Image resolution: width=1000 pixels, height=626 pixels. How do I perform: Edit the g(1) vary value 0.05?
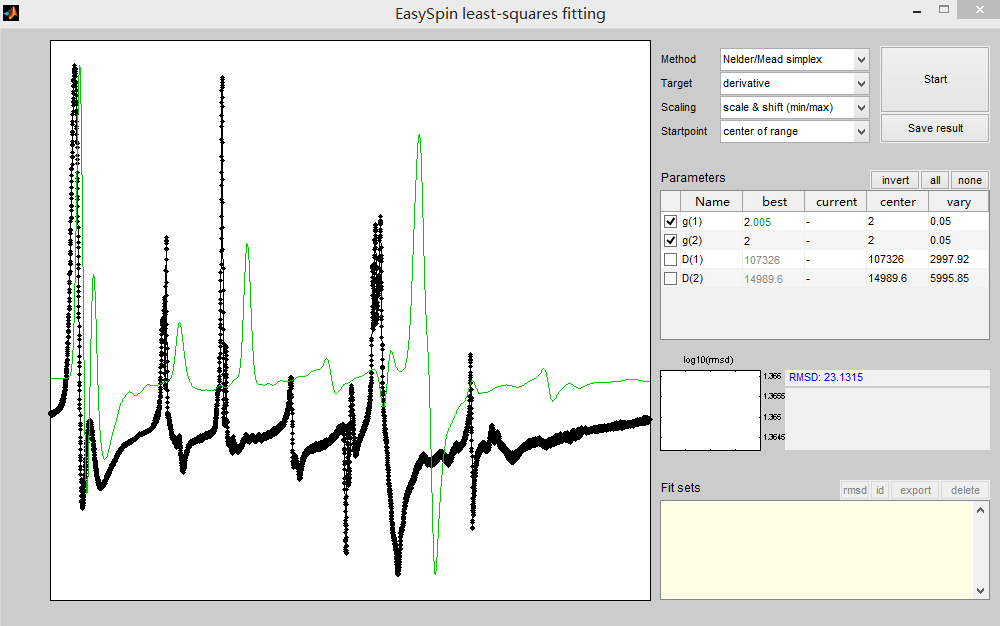click(x=959, y=221)
